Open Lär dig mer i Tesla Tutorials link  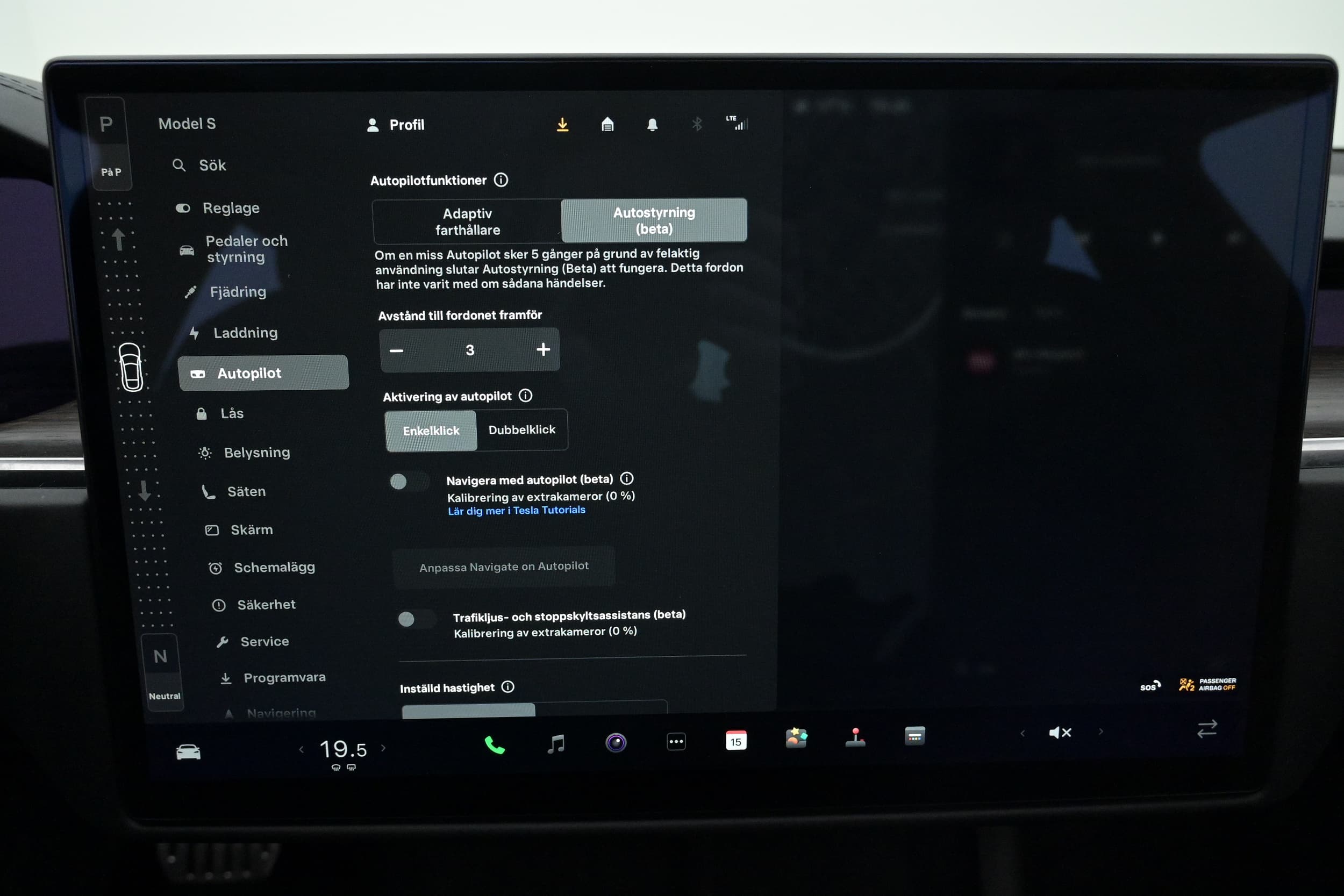tap(516, 511)
